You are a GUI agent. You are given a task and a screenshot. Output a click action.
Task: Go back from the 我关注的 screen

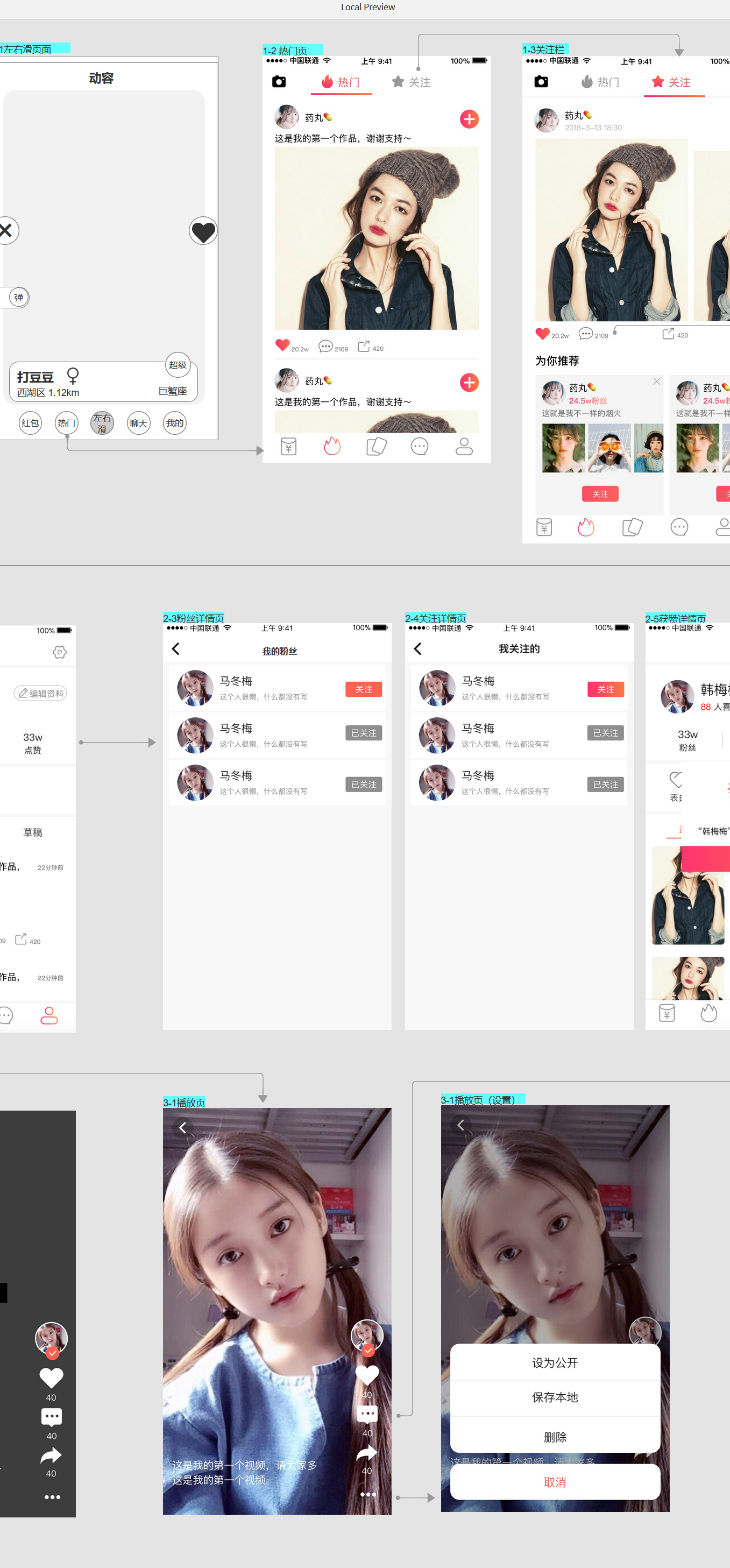[418, 649]
